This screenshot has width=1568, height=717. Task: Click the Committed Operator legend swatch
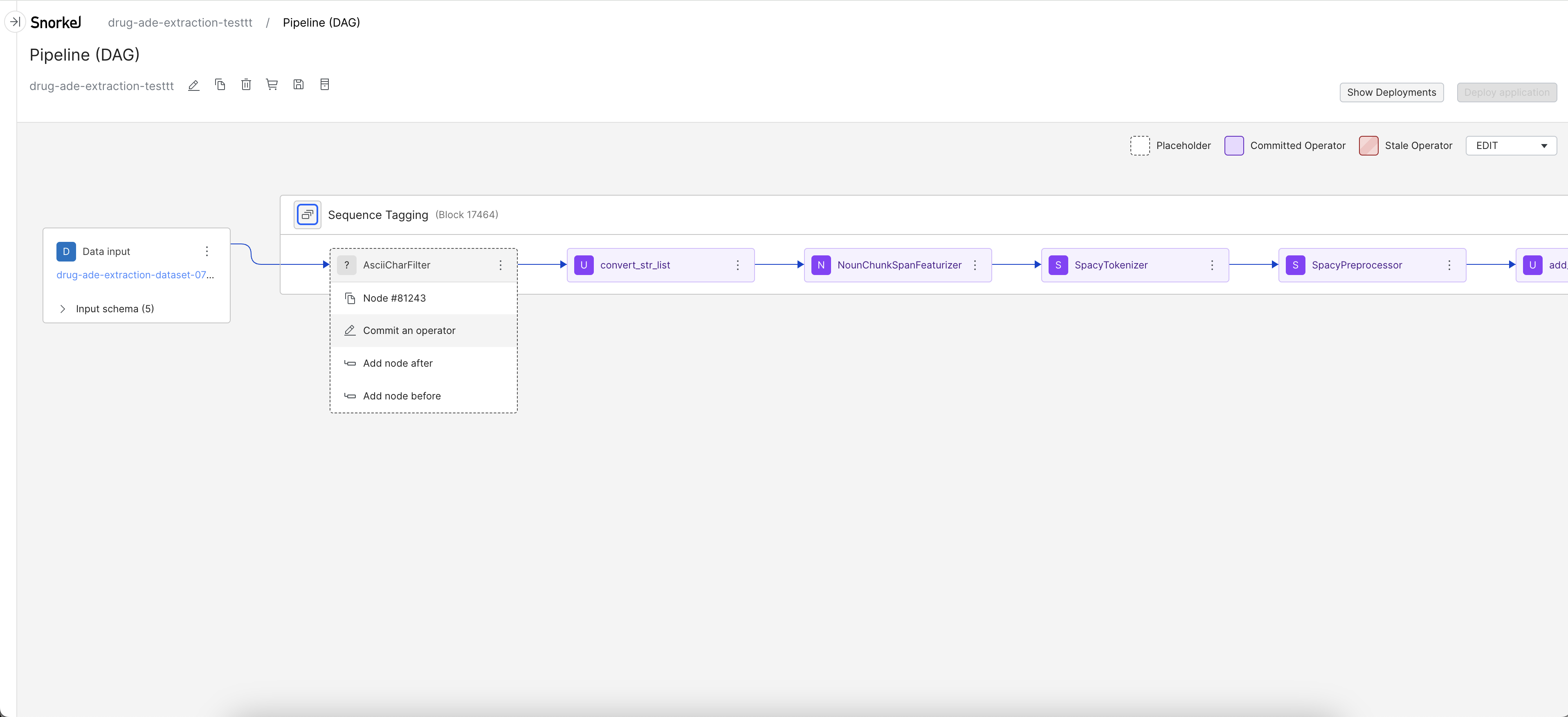[1234, 146]
